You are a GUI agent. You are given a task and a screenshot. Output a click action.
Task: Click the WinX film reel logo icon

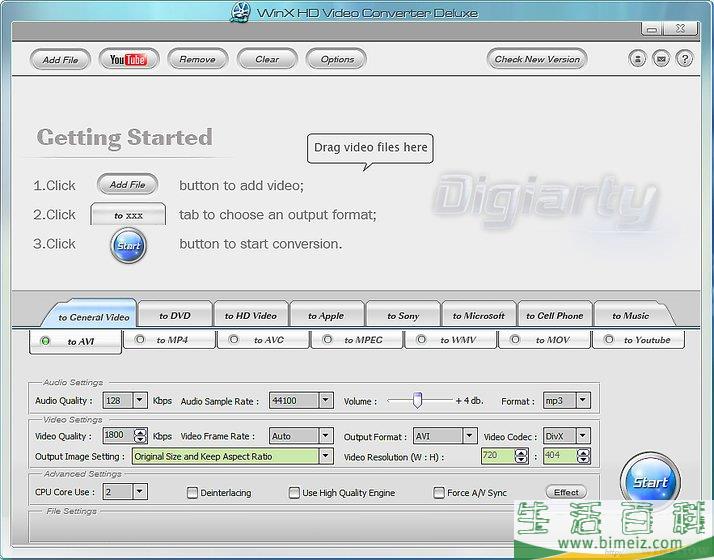coord(240,12)
